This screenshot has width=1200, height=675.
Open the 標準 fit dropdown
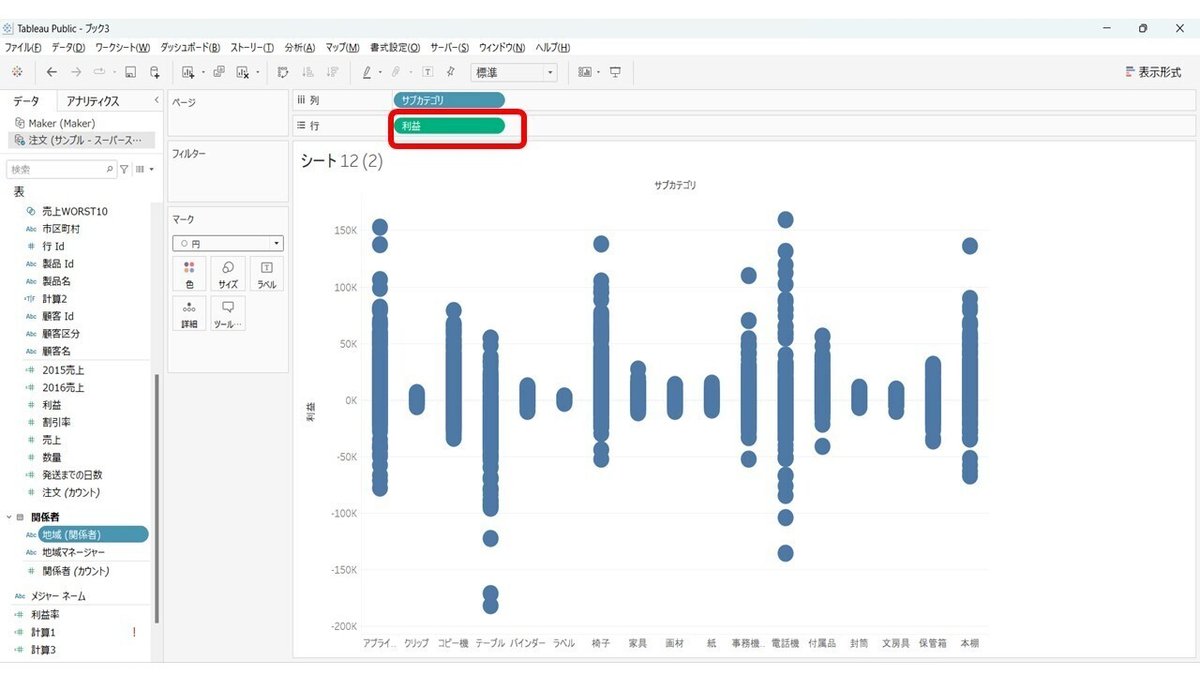tap(514, 72)
